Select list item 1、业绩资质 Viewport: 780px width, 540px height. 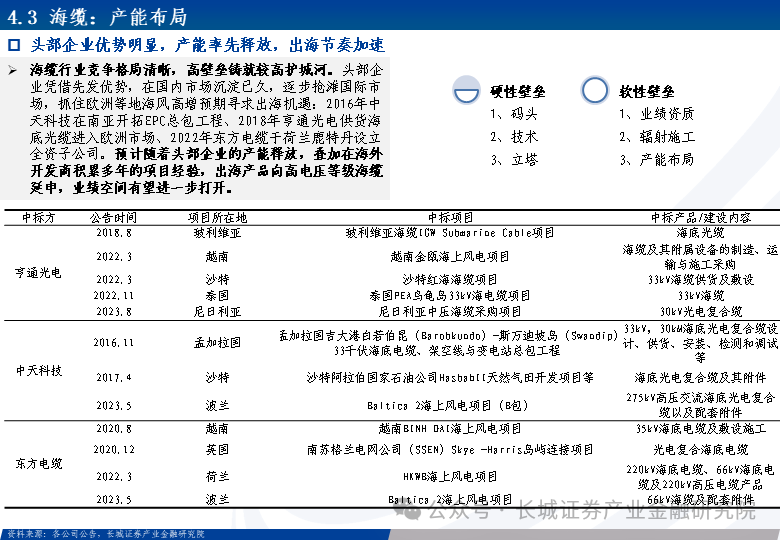(x=657, y=114)
